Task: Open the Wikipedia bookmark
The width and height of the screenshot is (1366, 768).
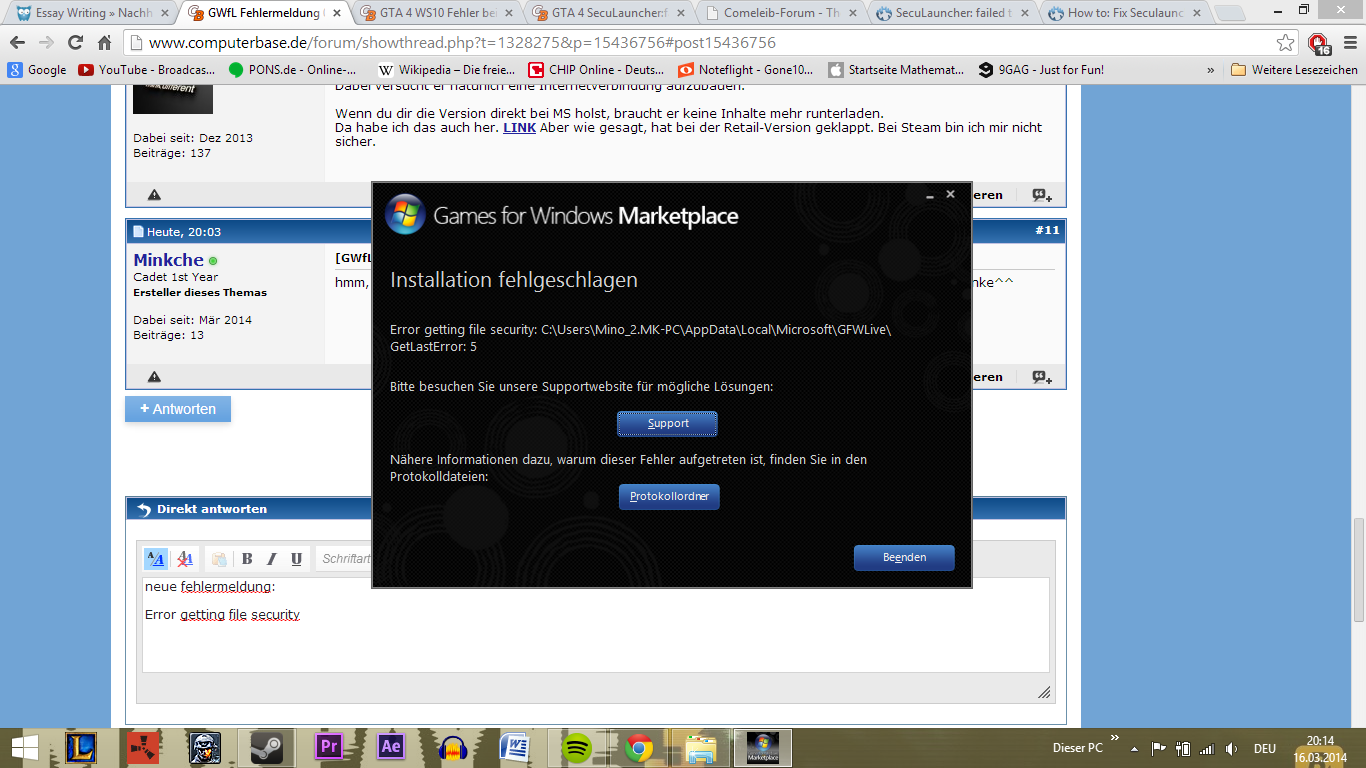Action: [447, 70]
